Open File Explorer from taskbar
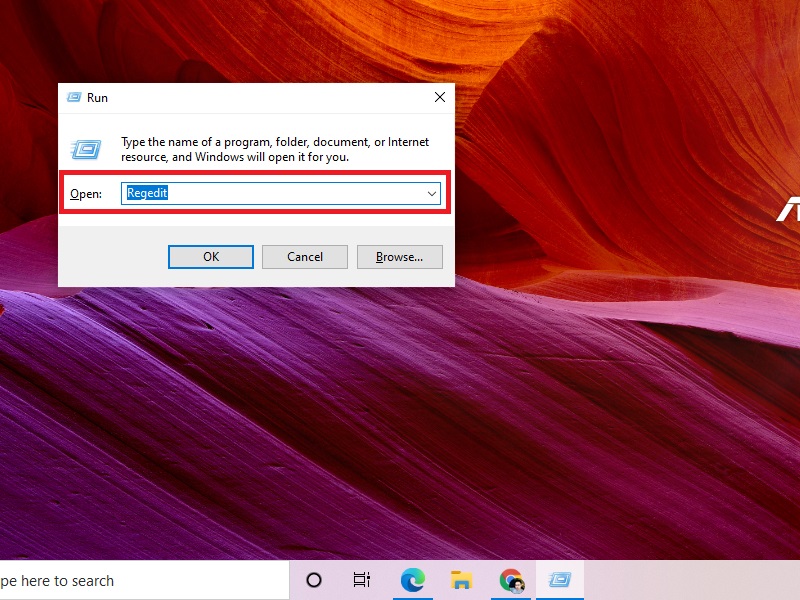The width and height of the screenshot is (800, 600). (x=461, y=580)
